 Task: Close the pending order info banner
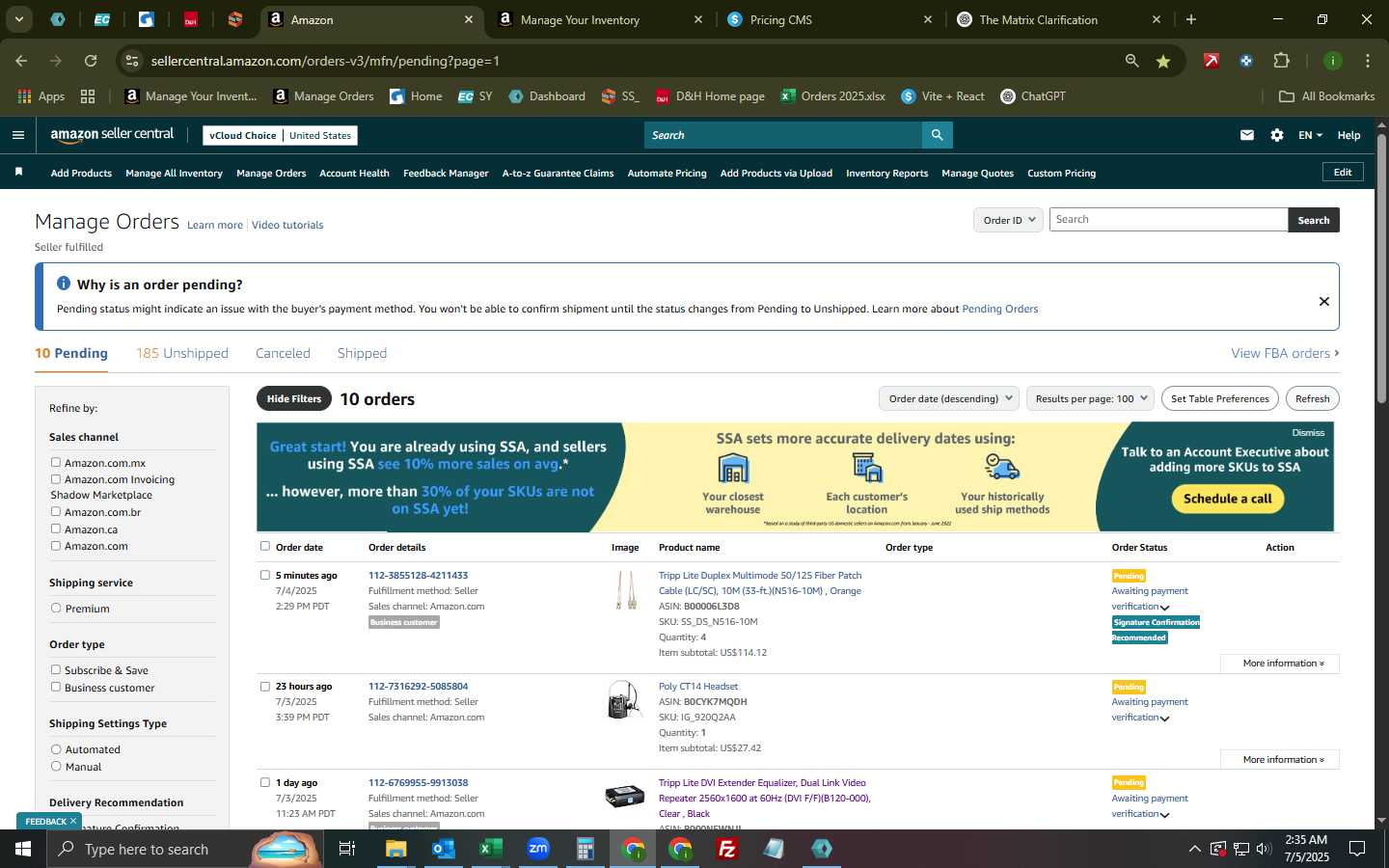pyautogui.click(x=1324, y=301)
